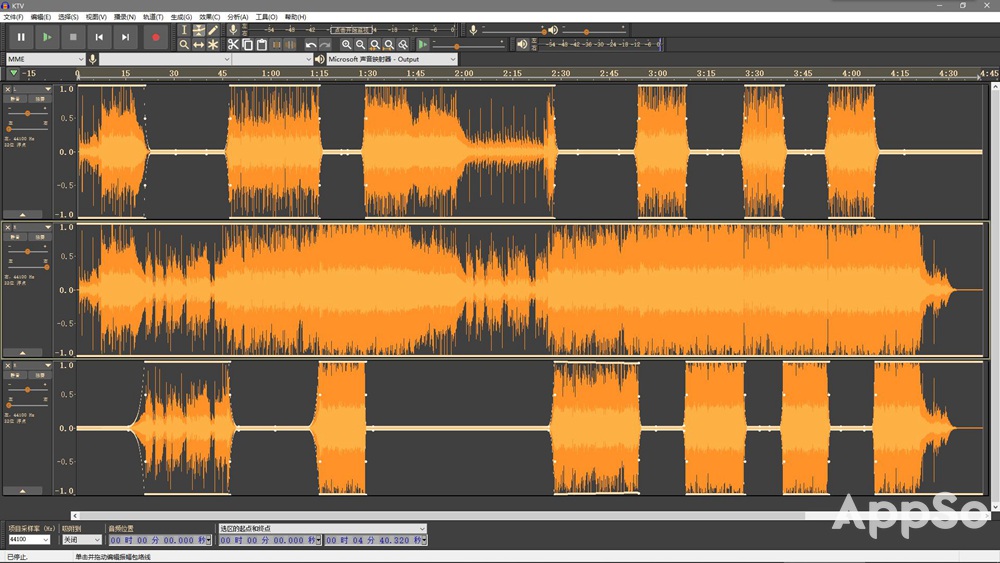Click the scissors Cut icon
Image resolution: width=1000 pixels, height=563 pixels.
[233, 45]
